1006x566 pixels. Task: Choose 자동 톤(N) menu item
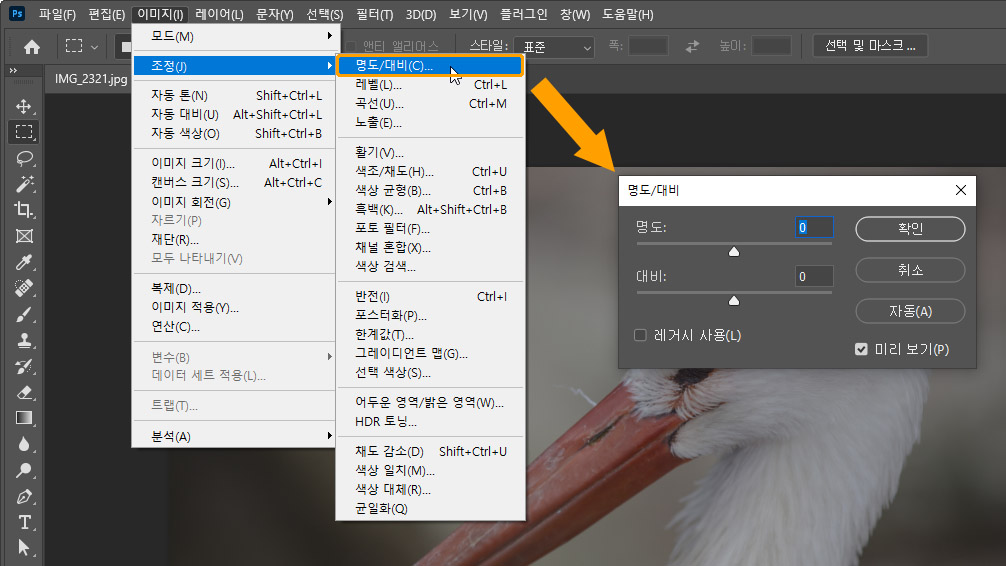click(235, 95)
